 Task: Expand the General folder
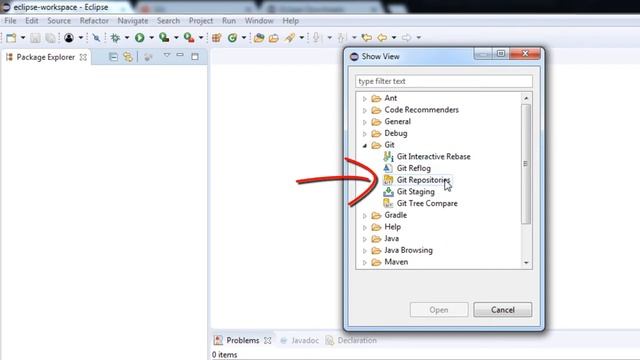pyautogui.click(x=364, y=122)
